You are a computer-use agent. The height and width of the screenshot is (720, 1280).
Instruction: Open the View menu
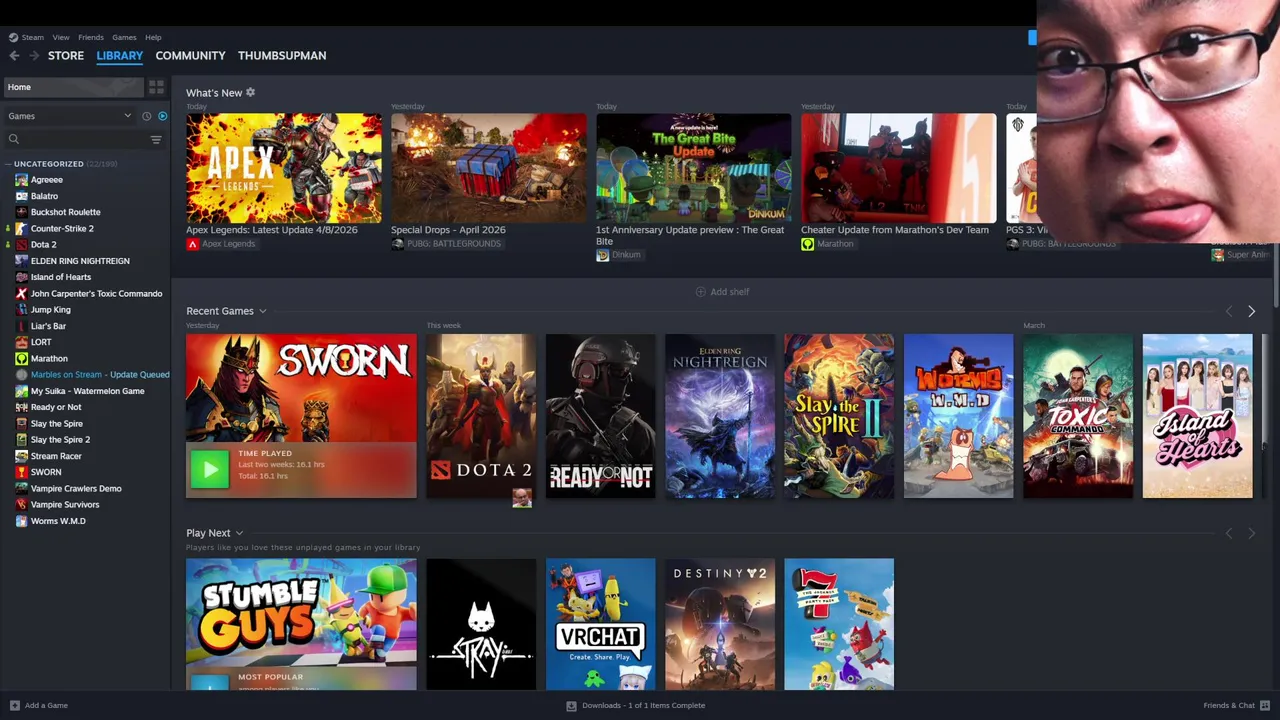(x=61, y=37)
